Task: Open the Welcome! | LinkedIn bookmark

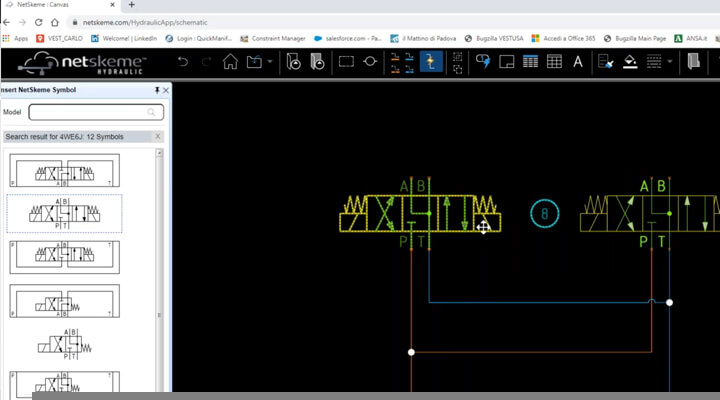Action: click(x=124, y=39)
